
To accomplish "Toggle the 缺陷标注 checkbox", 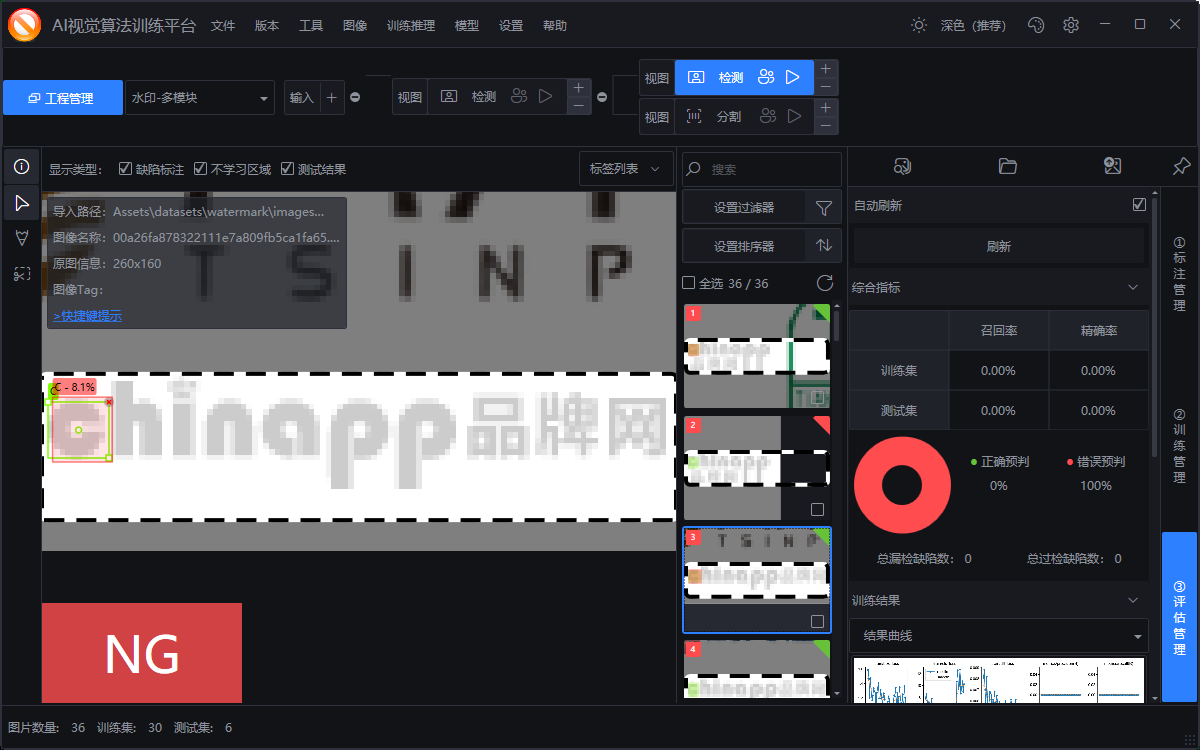I will coord(125,169).
